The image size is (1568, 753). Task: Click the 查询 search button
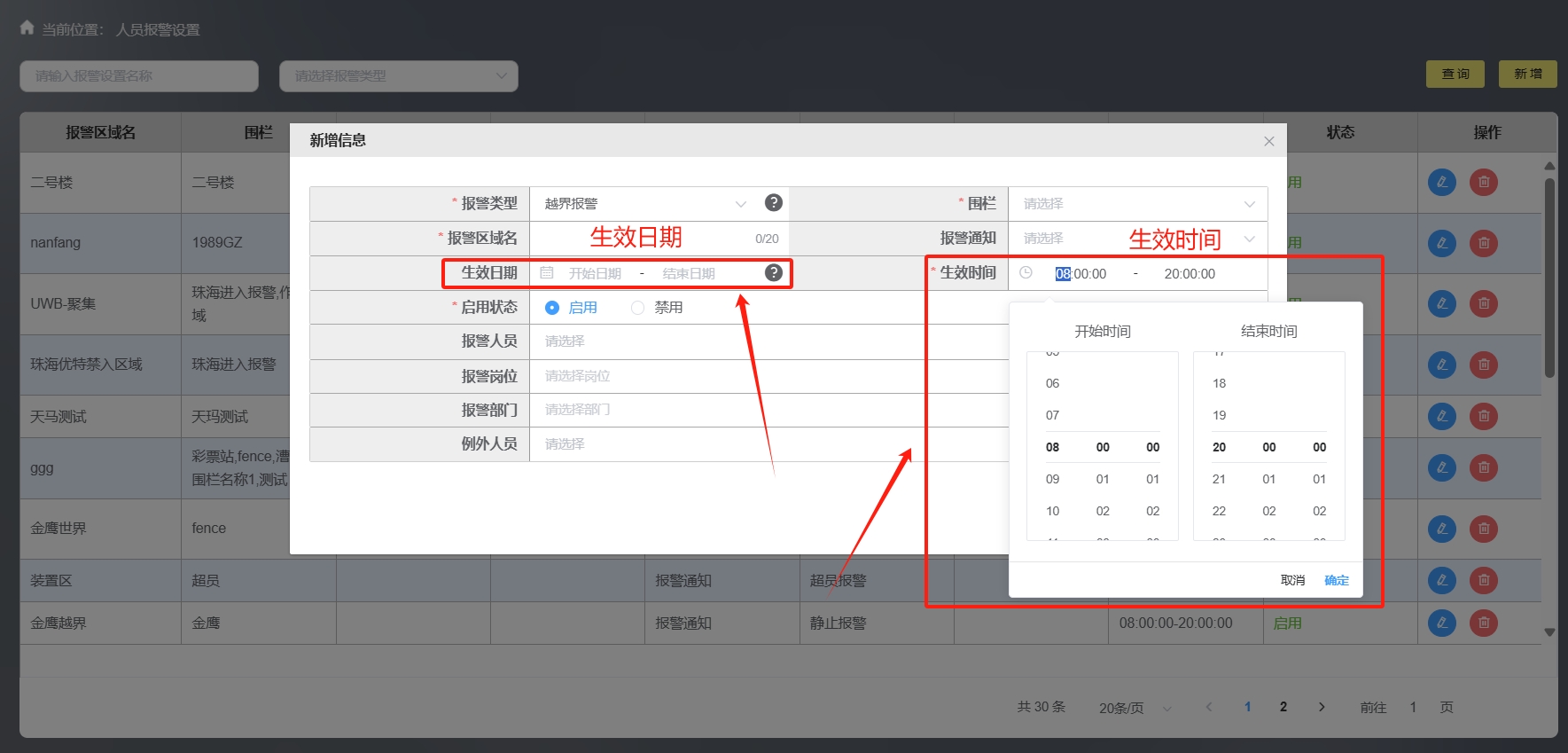(x=1455, y=75)
